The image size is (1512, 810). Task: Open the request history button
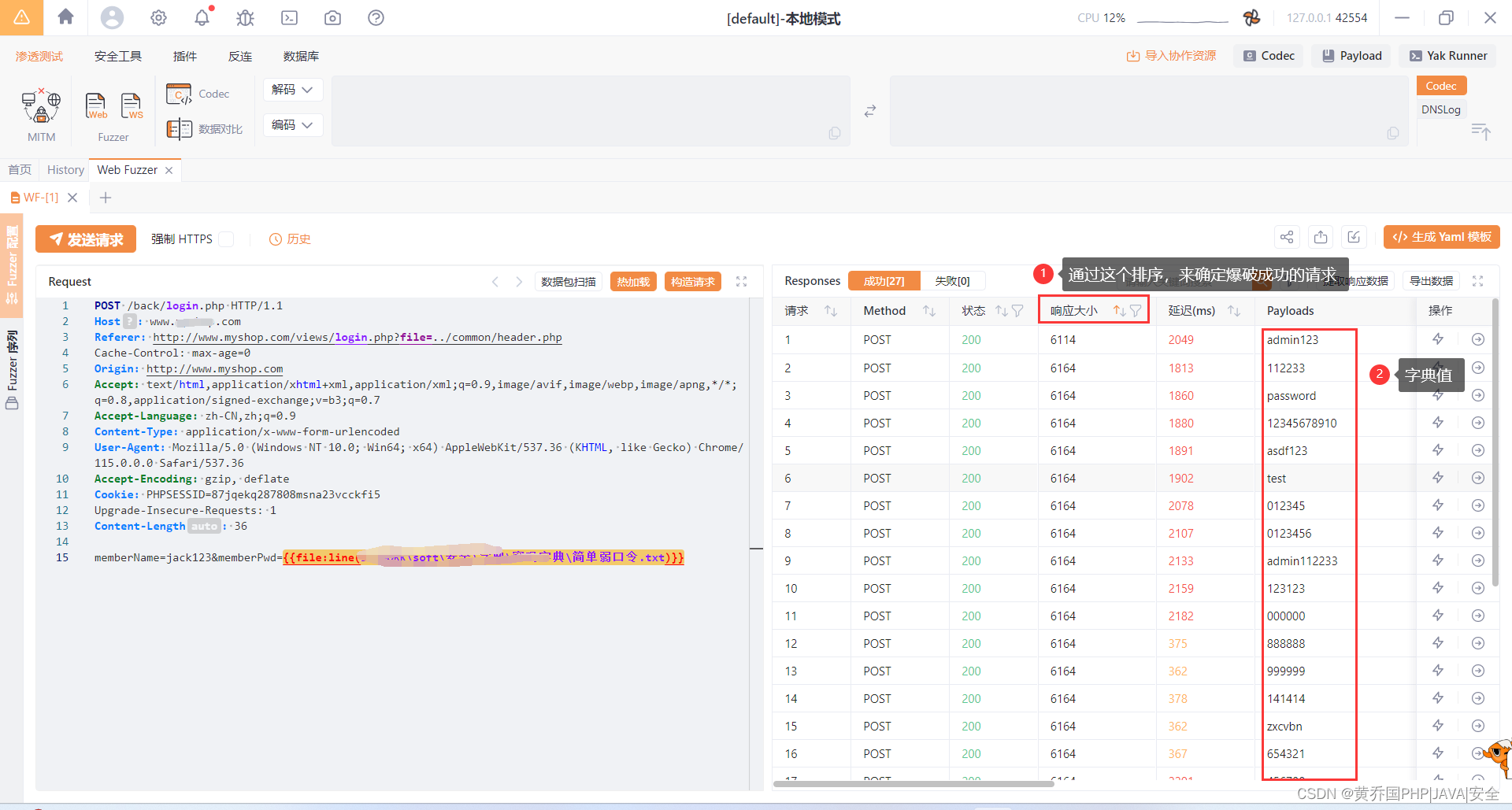point(290,239)
